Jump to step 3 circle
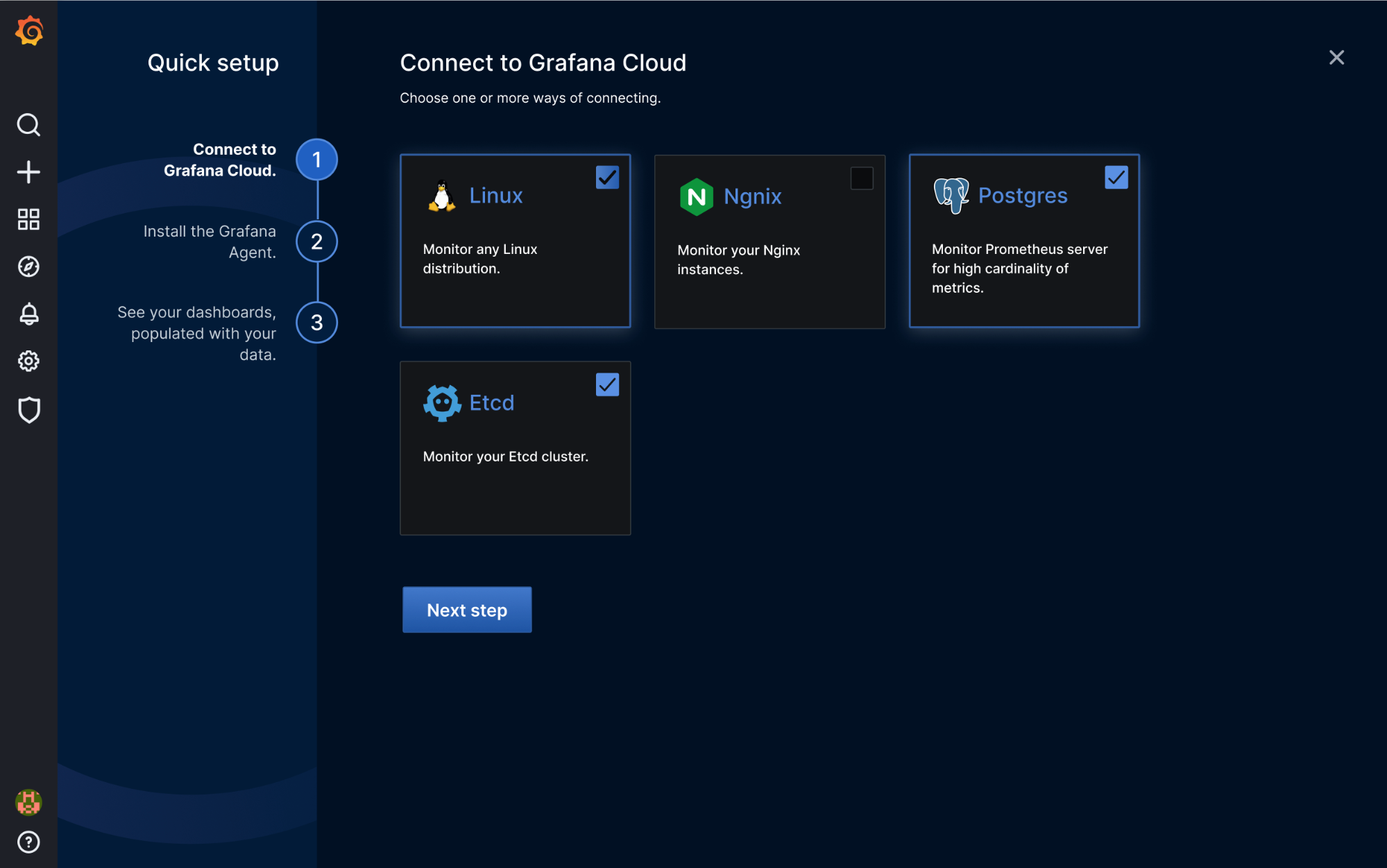 click(x=317, y=323)
